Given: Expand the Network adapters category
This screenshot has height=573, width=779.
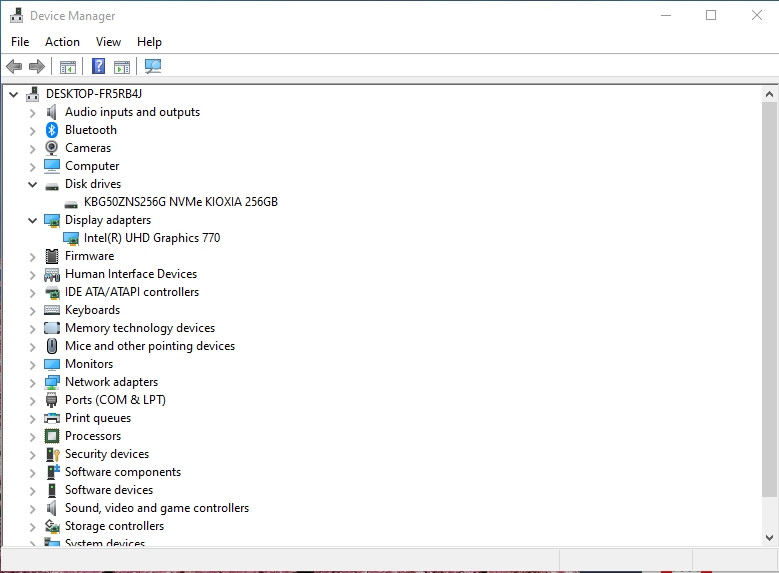Looking at the screenshot, I should (x=32, y=383).
